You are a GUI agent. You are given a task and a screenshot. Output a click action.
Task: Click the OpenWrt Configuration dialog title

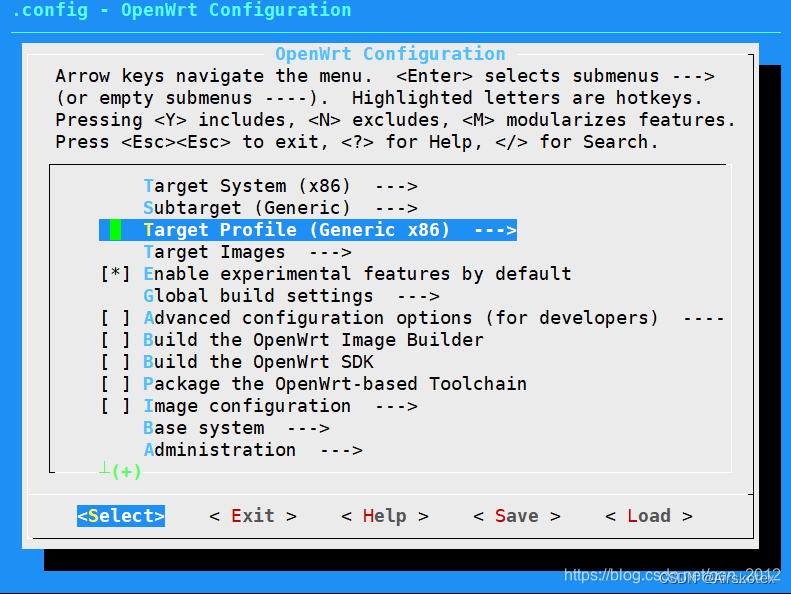(390, 53)
